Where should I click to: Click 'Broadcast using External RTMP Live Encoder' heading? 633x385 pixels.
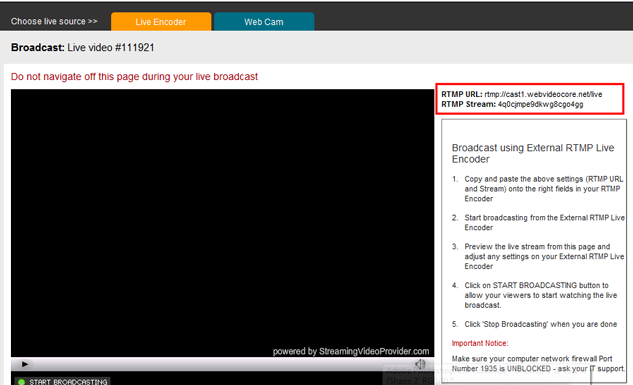click(533, 153)
